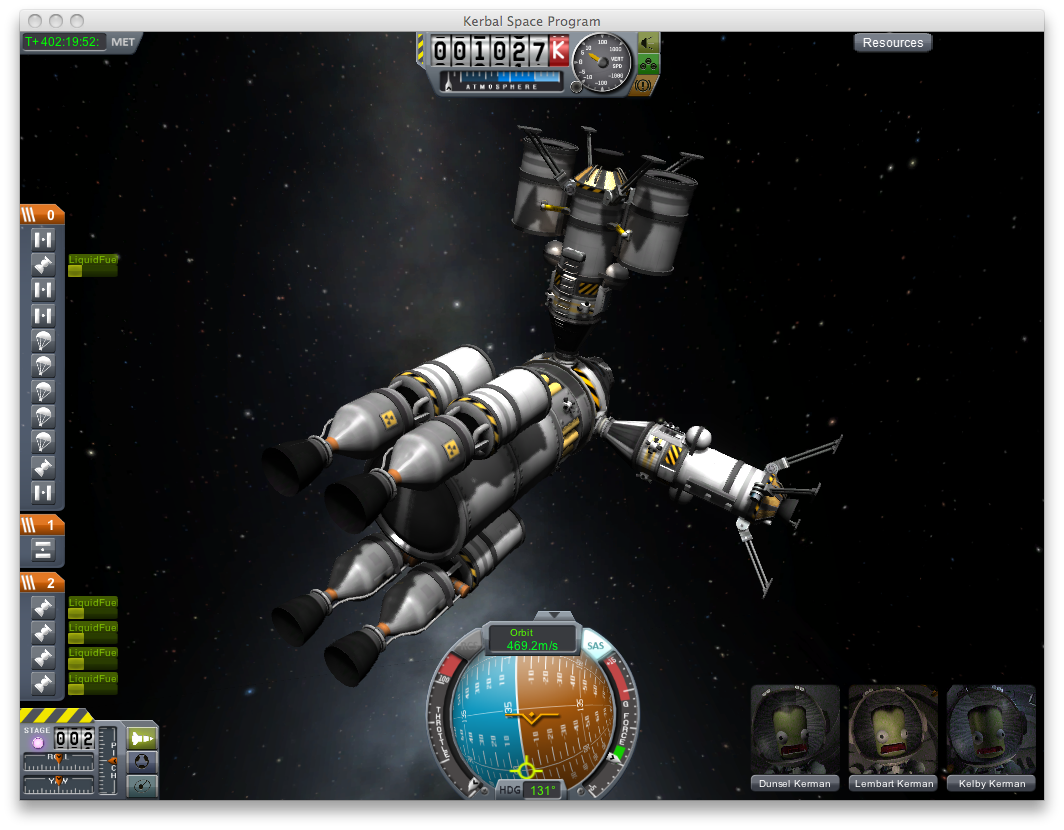1064x830 pixels.
Task: Click the stage 0 LiquidFuel gauge
Action: click(x=92, y=265)
